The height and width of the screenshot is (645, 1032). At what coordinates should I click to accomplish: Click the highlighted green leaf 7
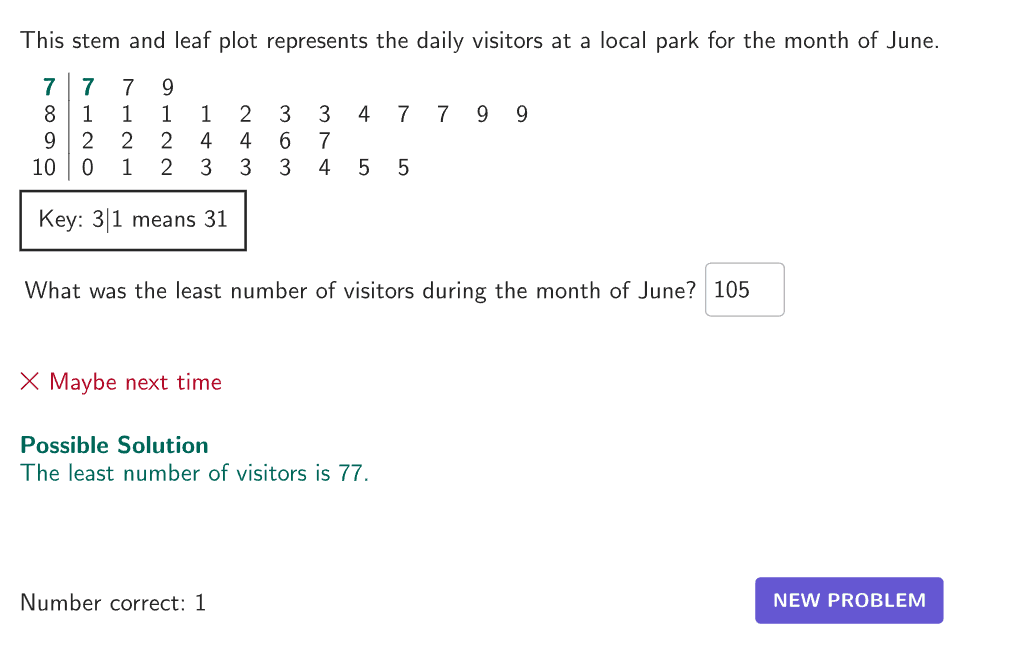point(88,88)
